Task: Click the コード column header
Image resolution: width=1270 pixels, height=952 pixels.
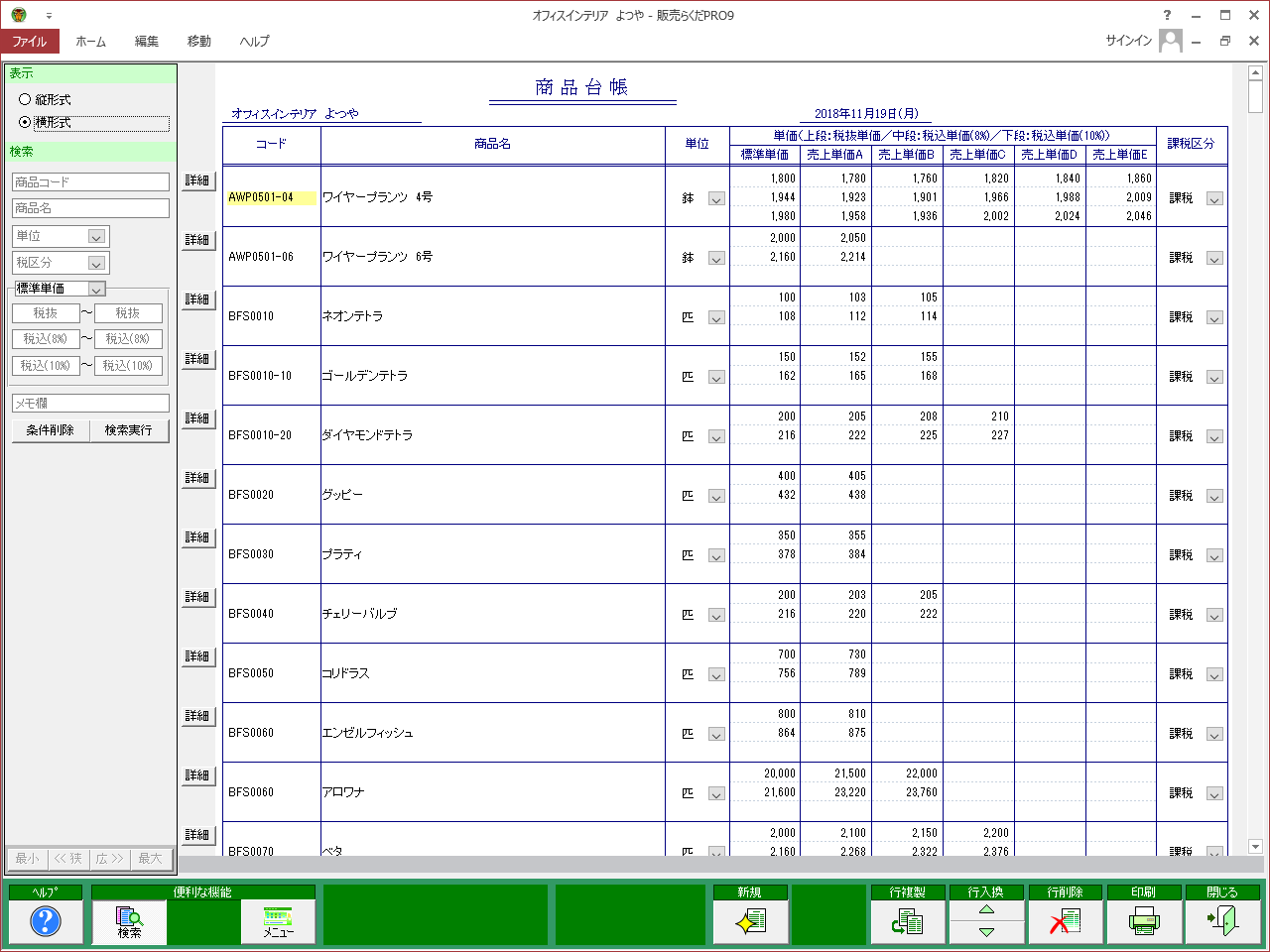Action: (x=271, y=145)
